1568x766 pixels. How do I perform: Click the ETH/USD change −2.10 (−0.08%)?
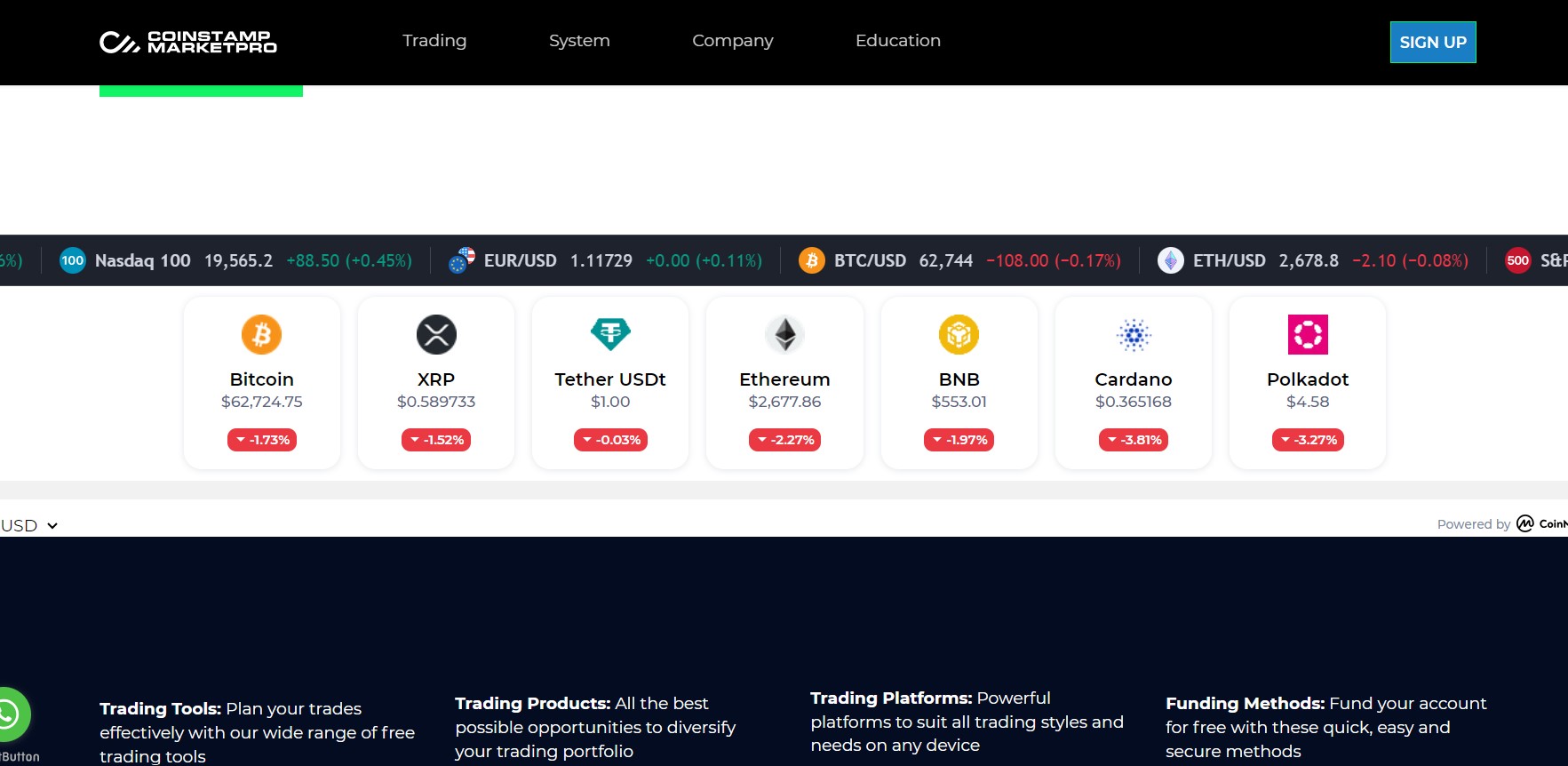1410,260
